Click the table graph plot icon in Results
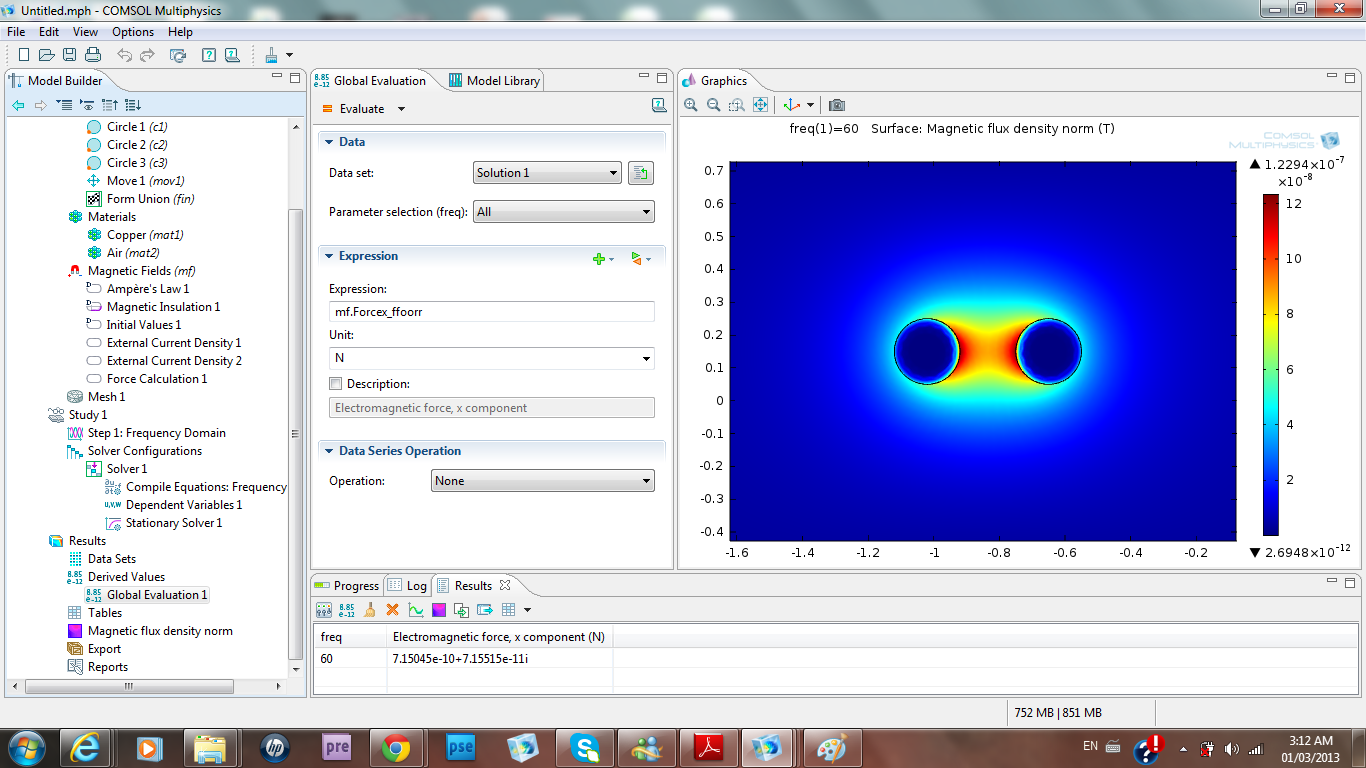The image size is (1366, 768). click(x=415, y=609)
